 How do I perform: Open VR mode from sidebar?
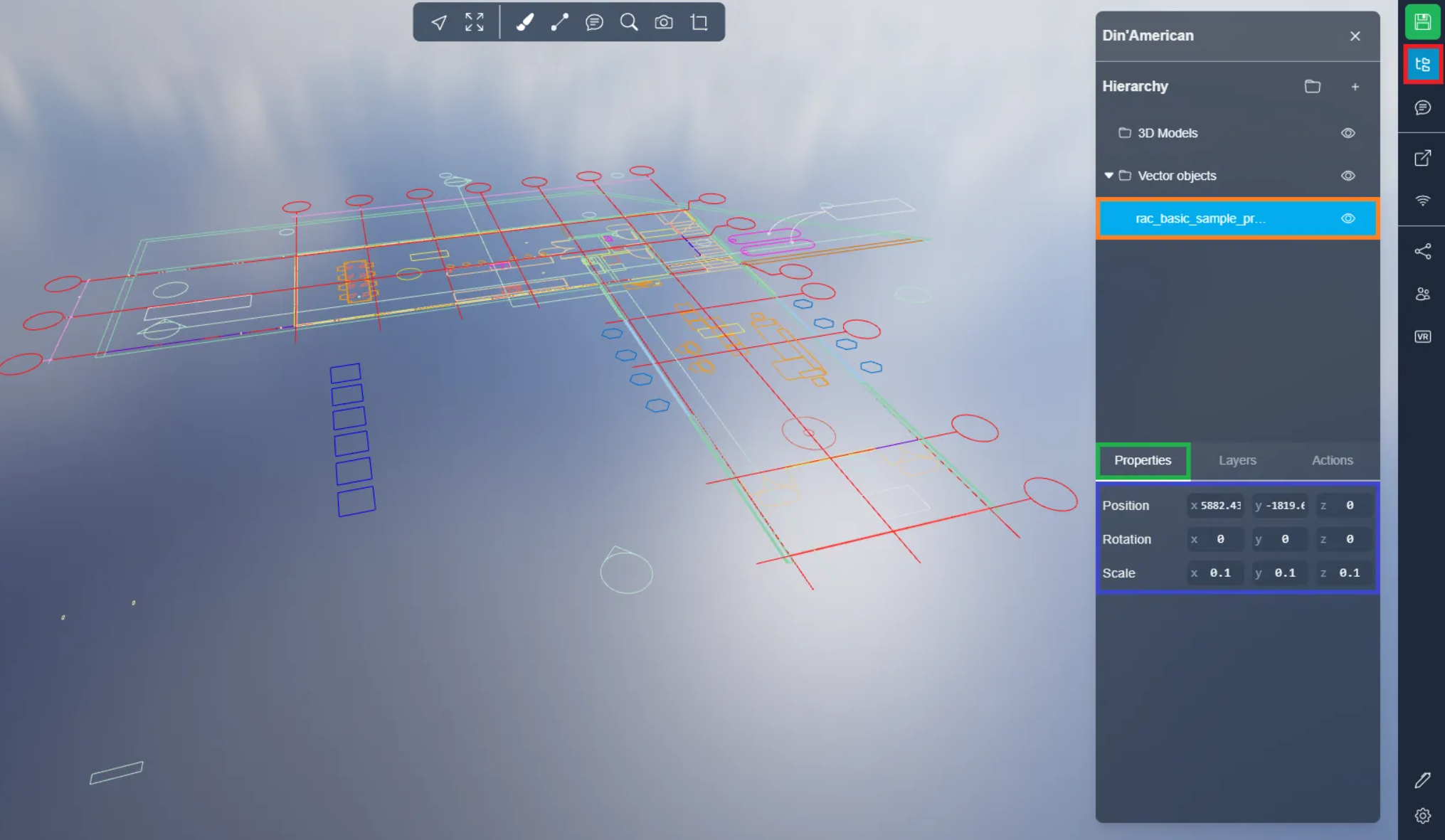(x=1422, y=336)
